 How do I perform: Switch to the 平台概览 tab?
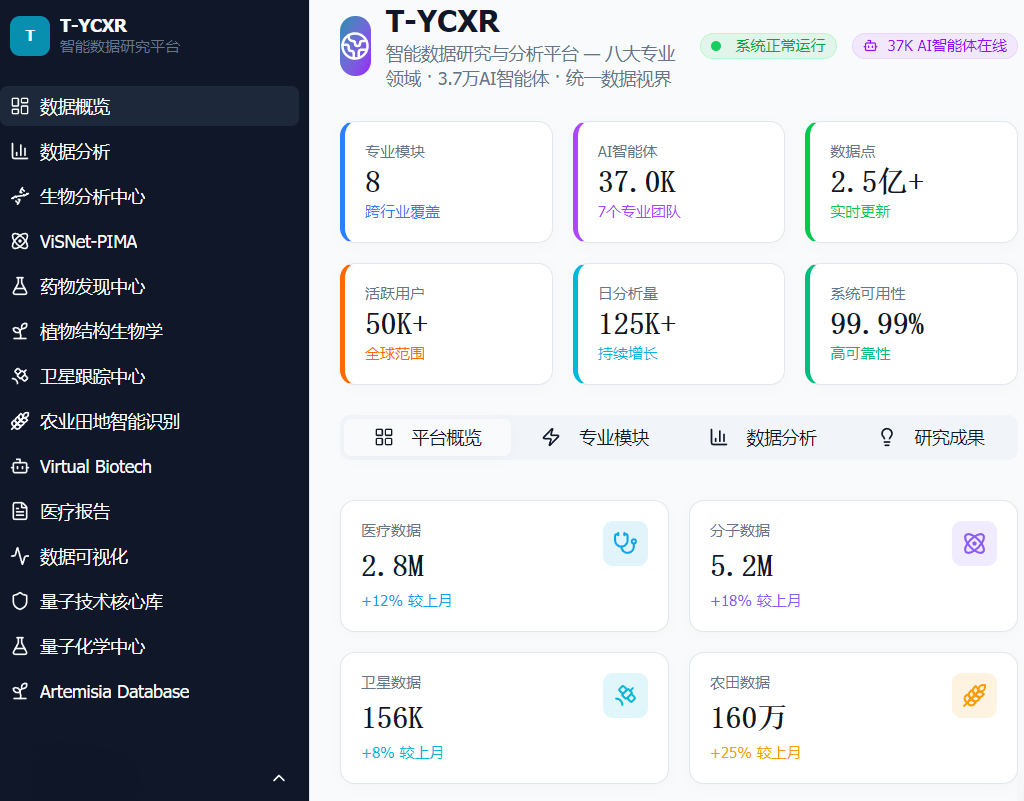pyautogui.click(x=428, y=437)
